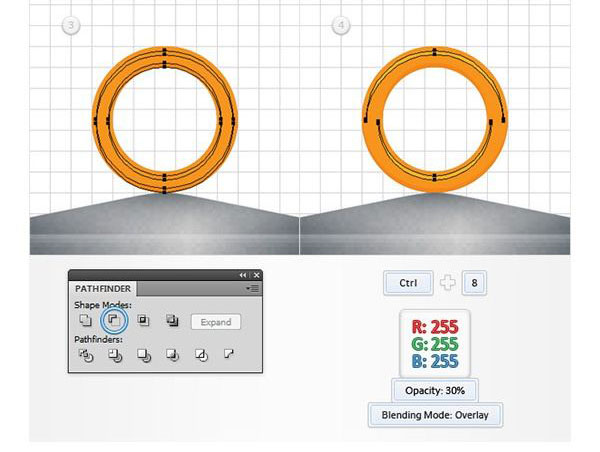This screenshot has height=452, width=600.
Task: Click the Trim pathfinder icon
Action: point(115,356)
